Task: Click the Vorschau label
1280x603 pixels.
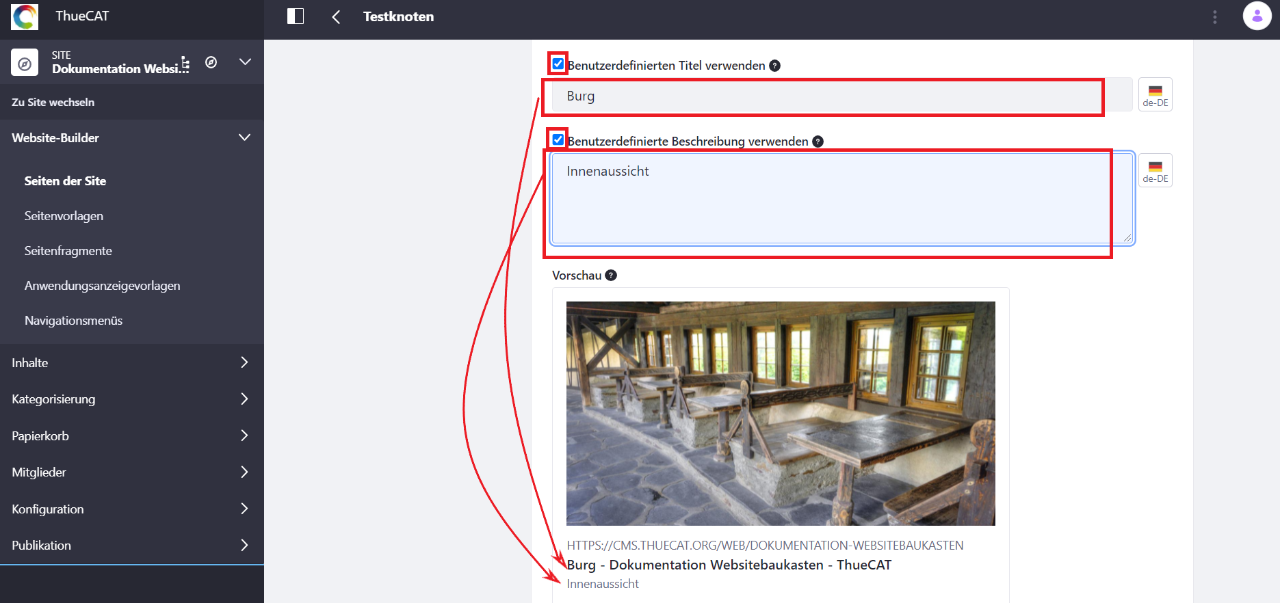Action: pyautogui.click(x=576, y=275)
